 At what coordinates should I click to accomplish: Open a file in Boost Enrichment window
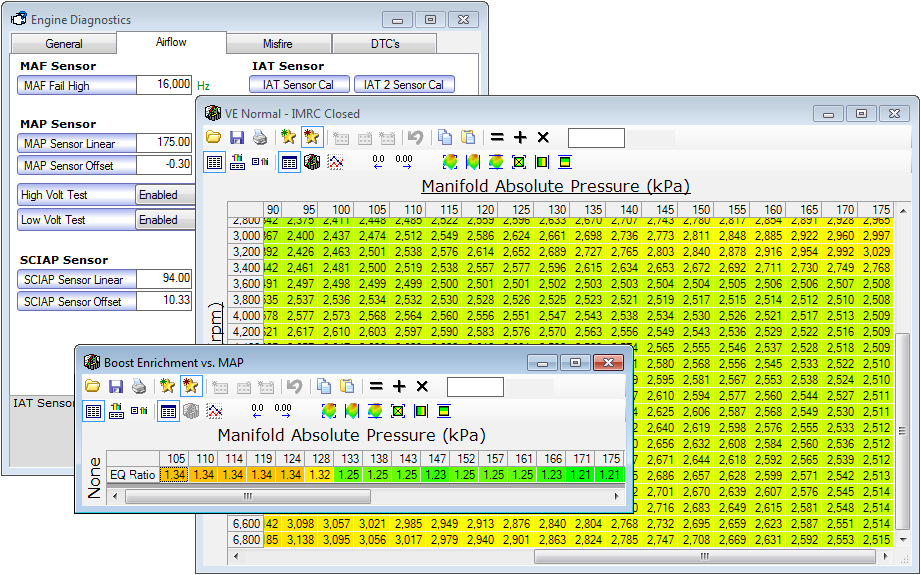point(92,386)
